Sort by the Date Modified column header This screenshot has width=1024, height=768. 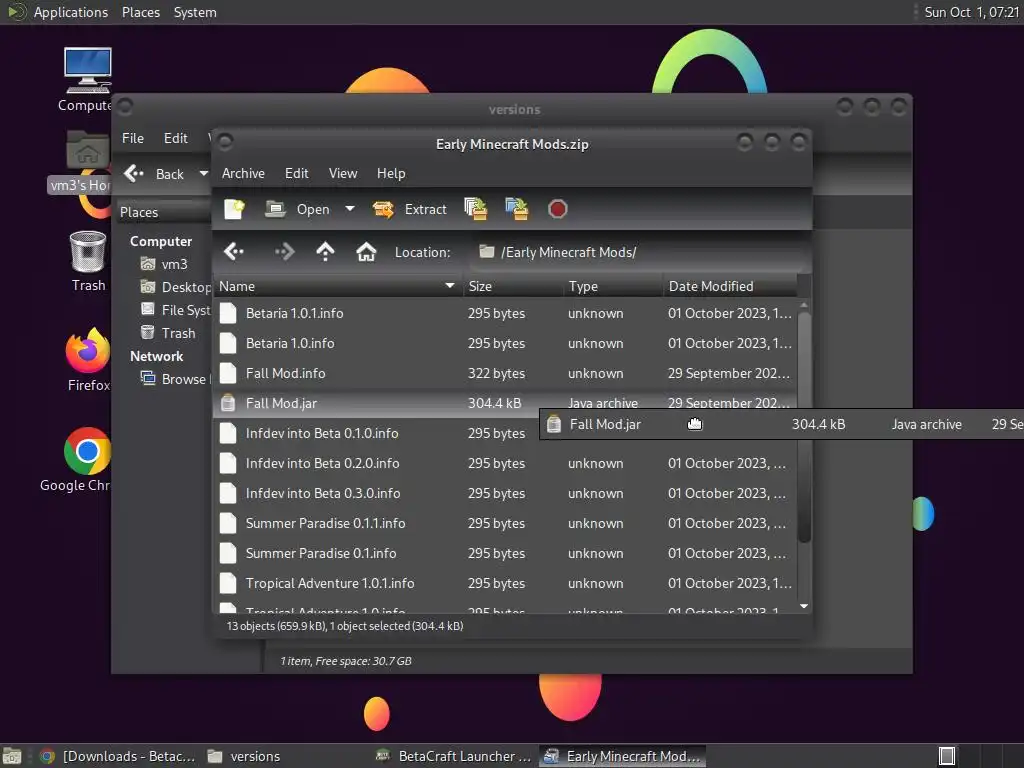[730, 286]
